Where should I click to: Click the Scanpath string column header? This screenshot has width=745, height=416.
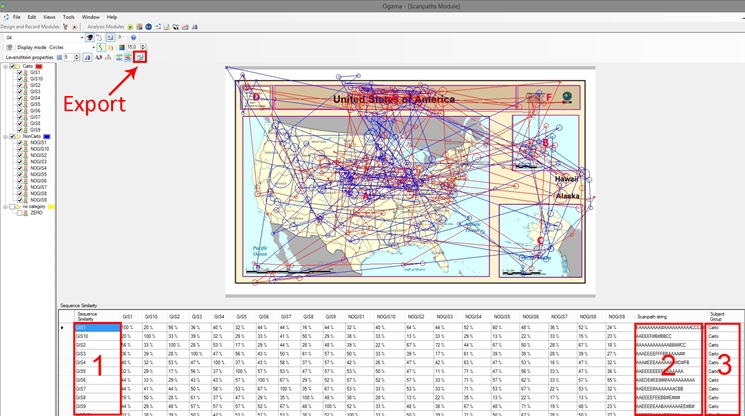(670, 317)
